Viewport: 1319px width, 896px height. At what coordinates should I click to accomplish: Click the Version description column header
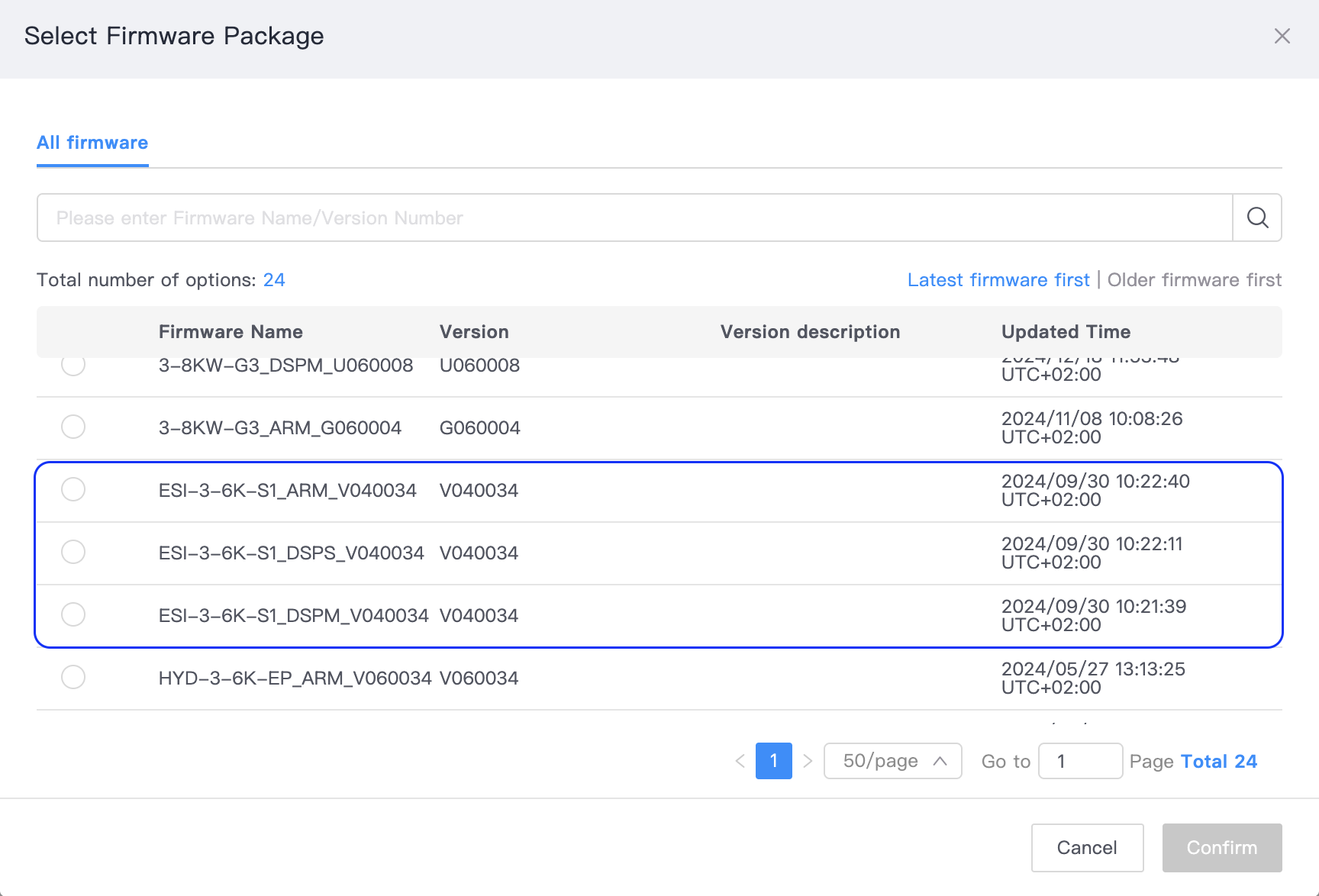click(x=810, y=332)
